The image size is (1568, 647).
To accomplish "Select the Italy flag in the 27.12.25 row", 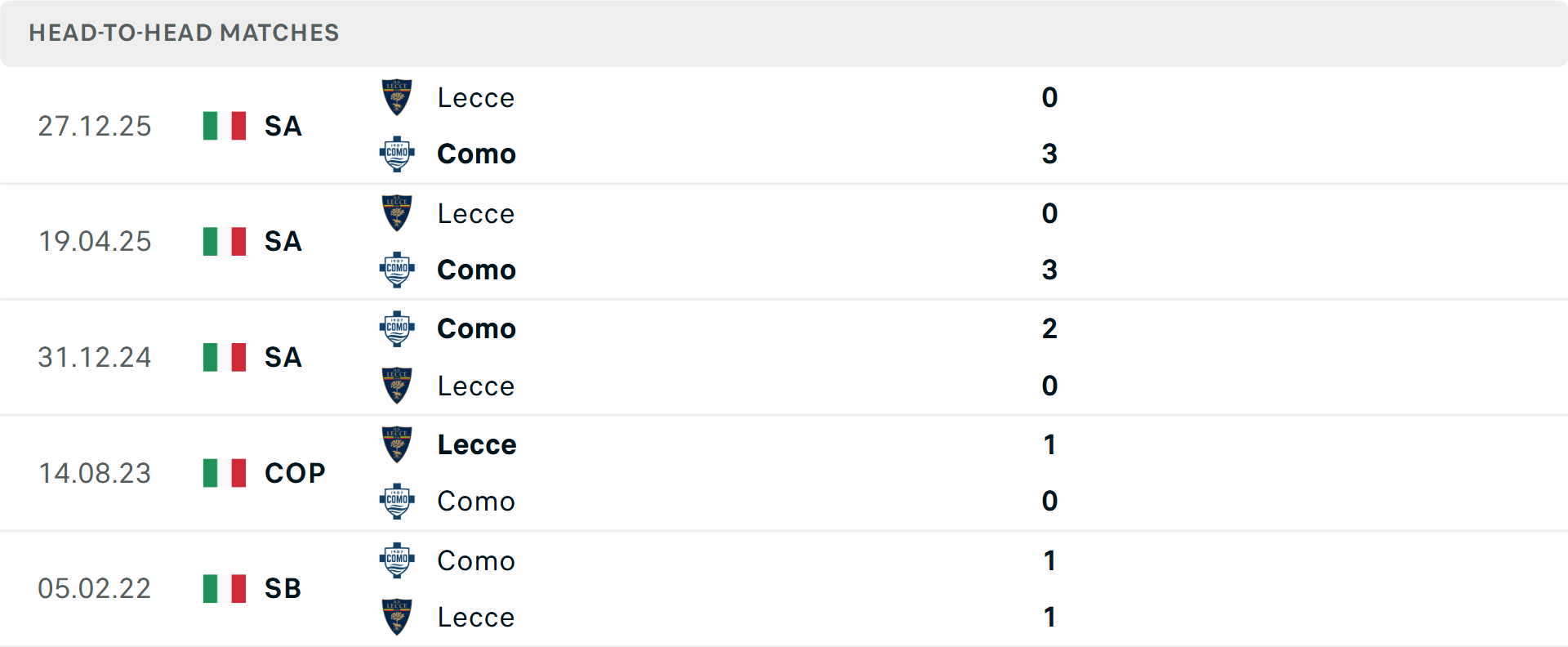I will point(224,126).
